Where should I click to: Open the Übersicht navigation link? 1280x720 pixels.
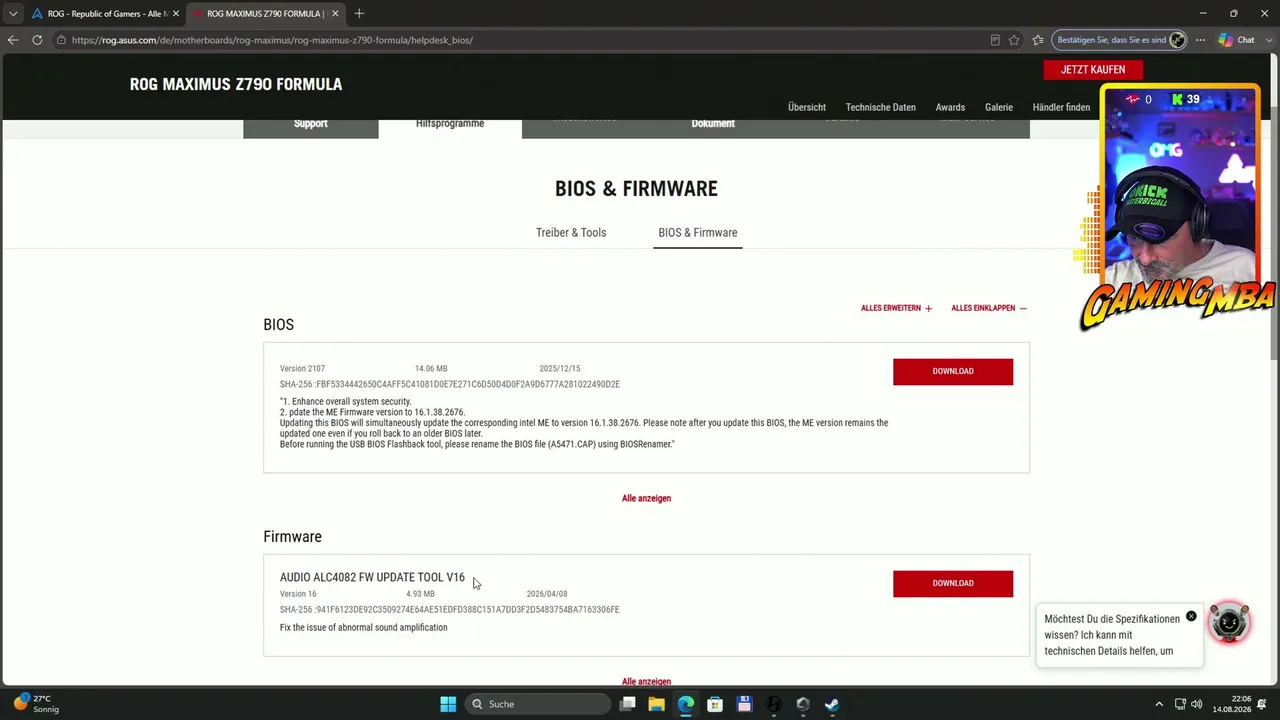click(806, 107)
